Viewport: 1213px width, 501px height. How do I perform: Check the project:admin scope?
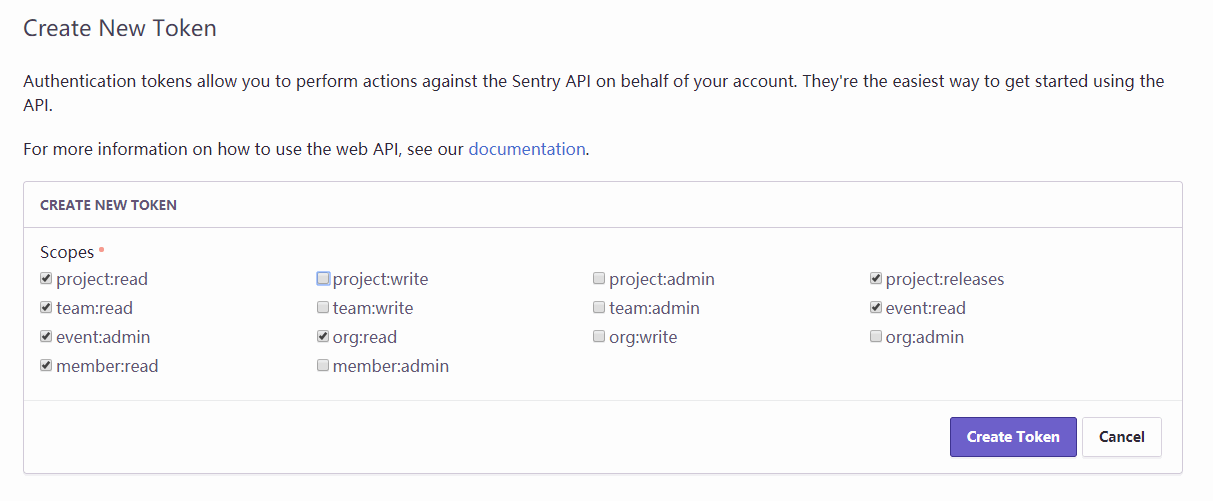click(599, 279)
